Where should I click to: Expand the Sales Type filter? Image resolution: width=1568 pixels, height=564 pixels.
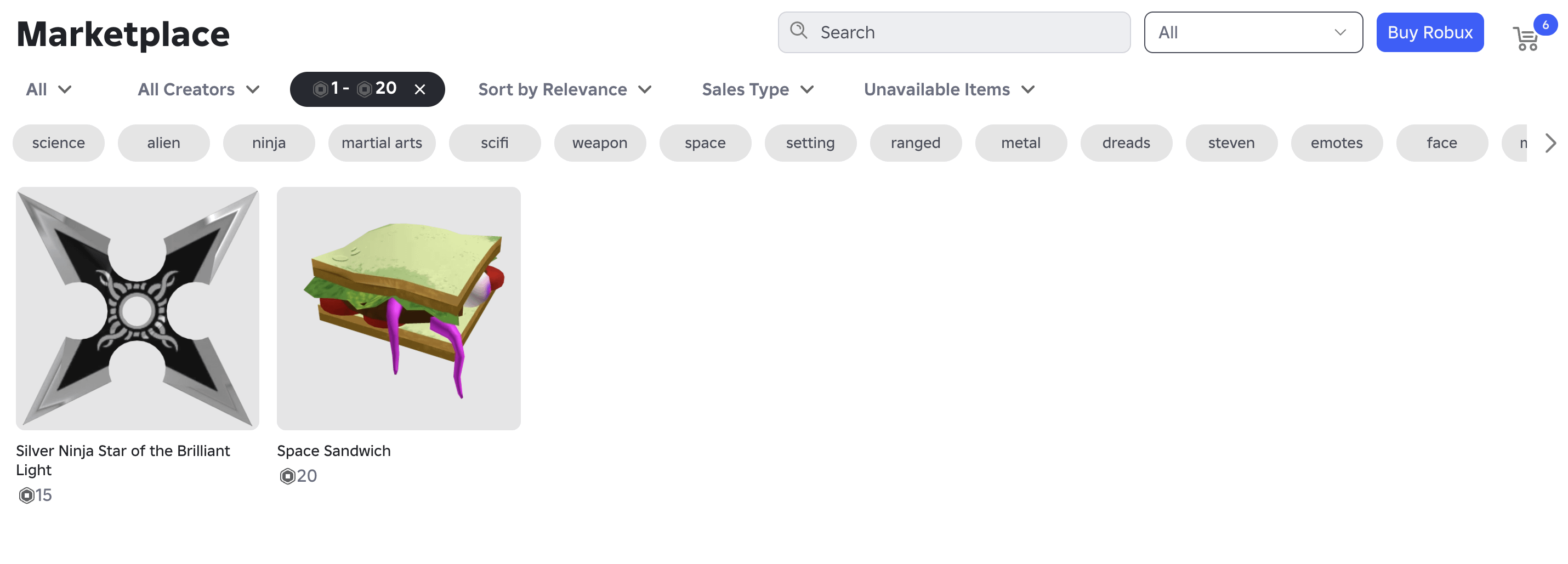(757, 89)
